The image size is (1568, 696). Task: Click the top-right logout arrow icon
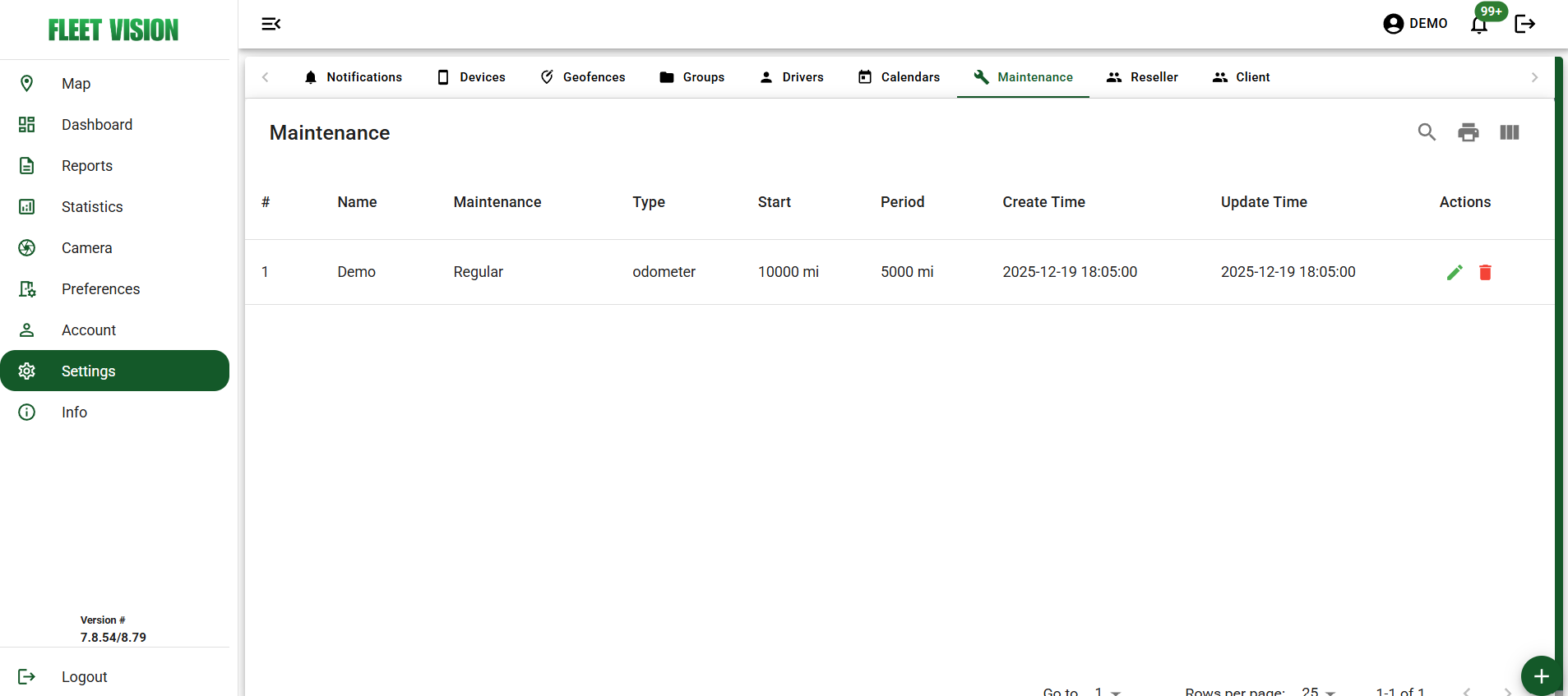tap(1525, 24)
